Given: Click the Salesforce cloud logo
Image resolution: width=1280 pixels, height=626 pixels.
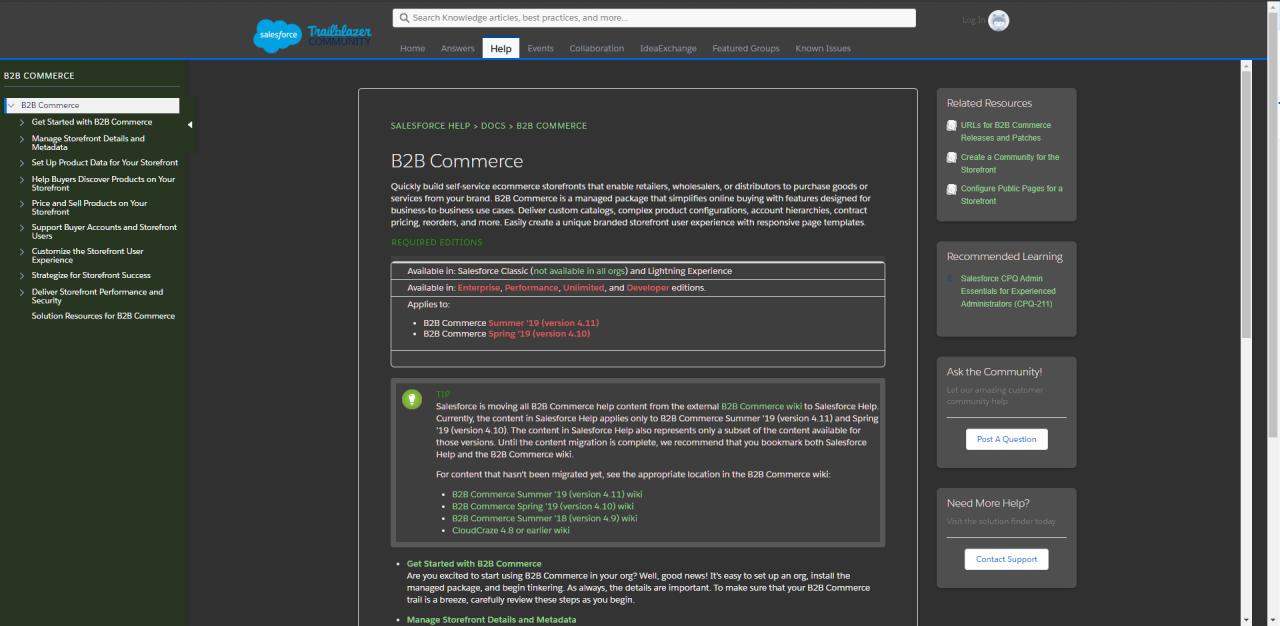Looking at the screenshot, I should pos(277,35).
